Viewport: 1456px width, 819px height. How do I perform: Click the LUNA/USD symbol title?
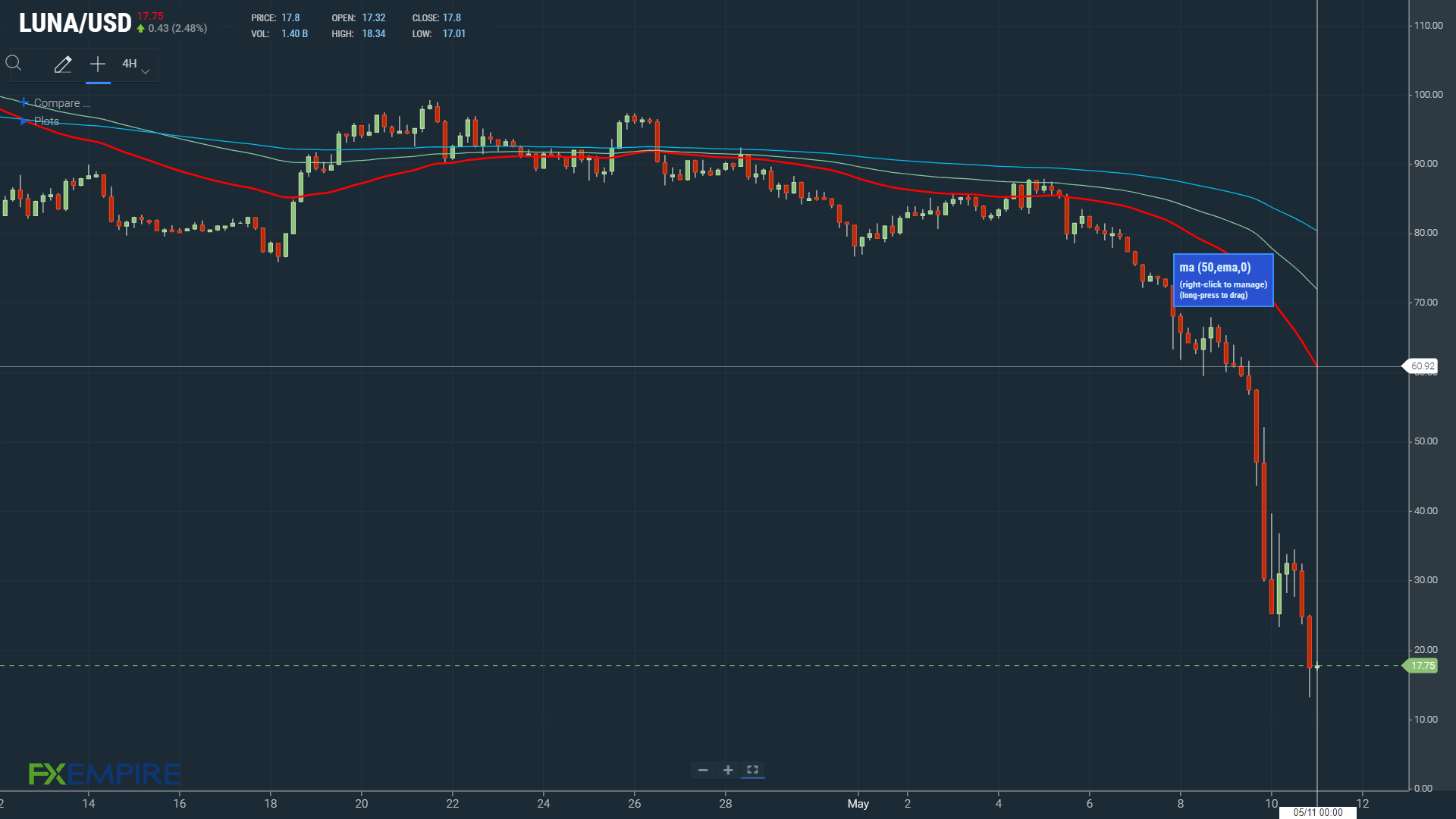[x=75, y=24]
